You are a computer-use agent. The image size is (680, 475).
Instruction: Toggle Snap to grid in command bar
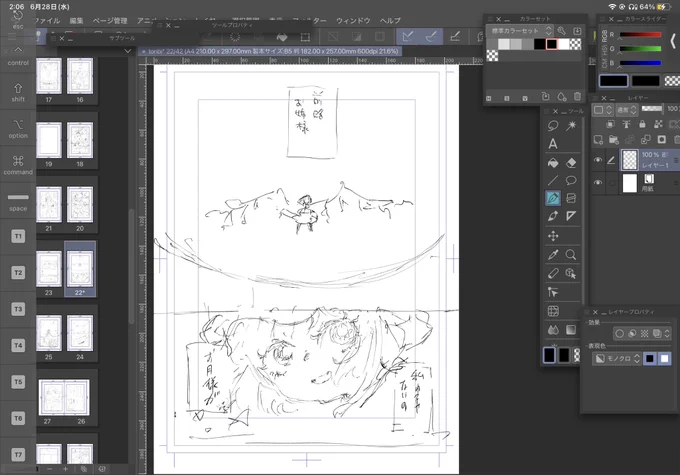point(454,37)
